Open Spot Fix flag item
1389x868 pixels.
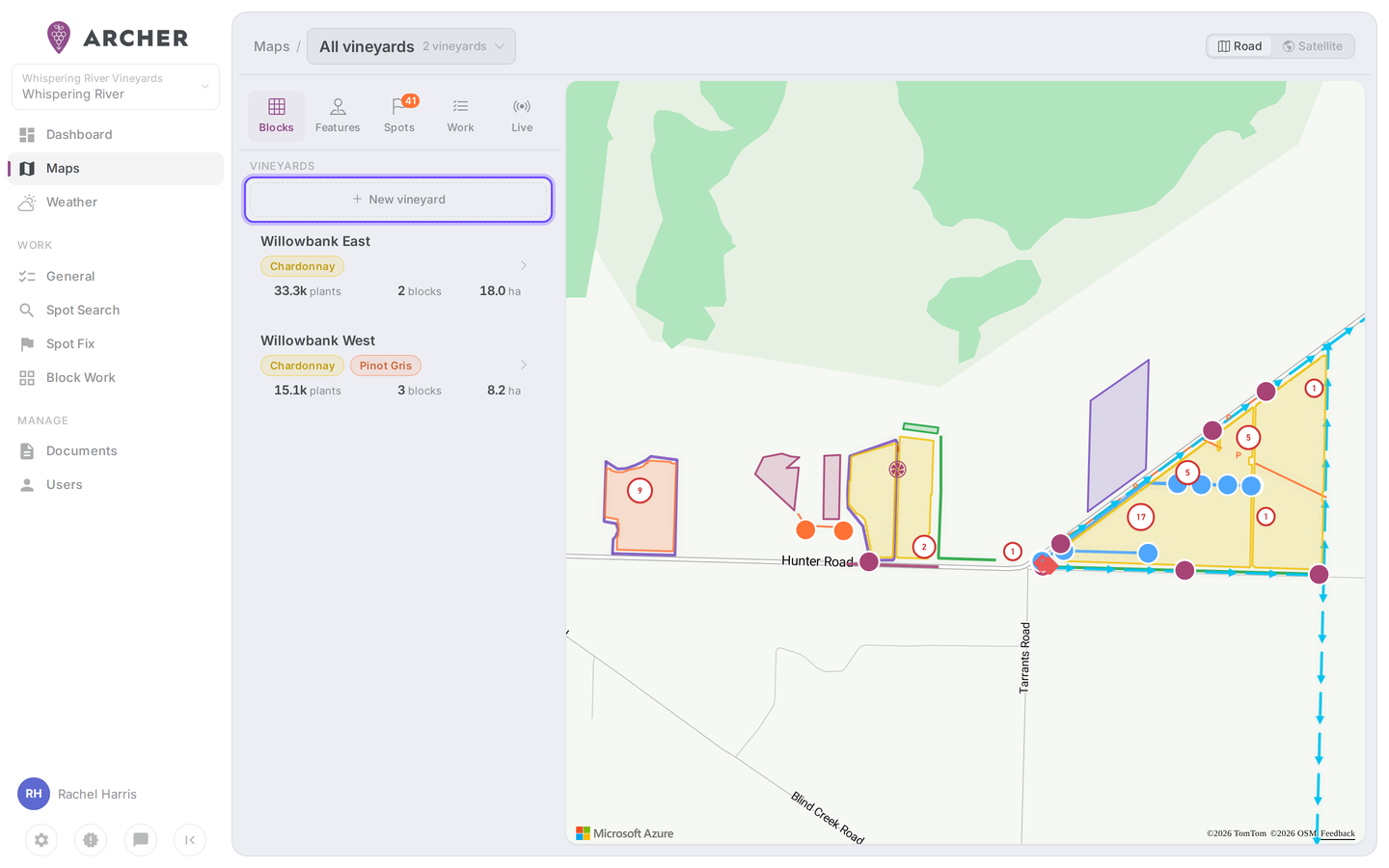(x=116, y=344)
